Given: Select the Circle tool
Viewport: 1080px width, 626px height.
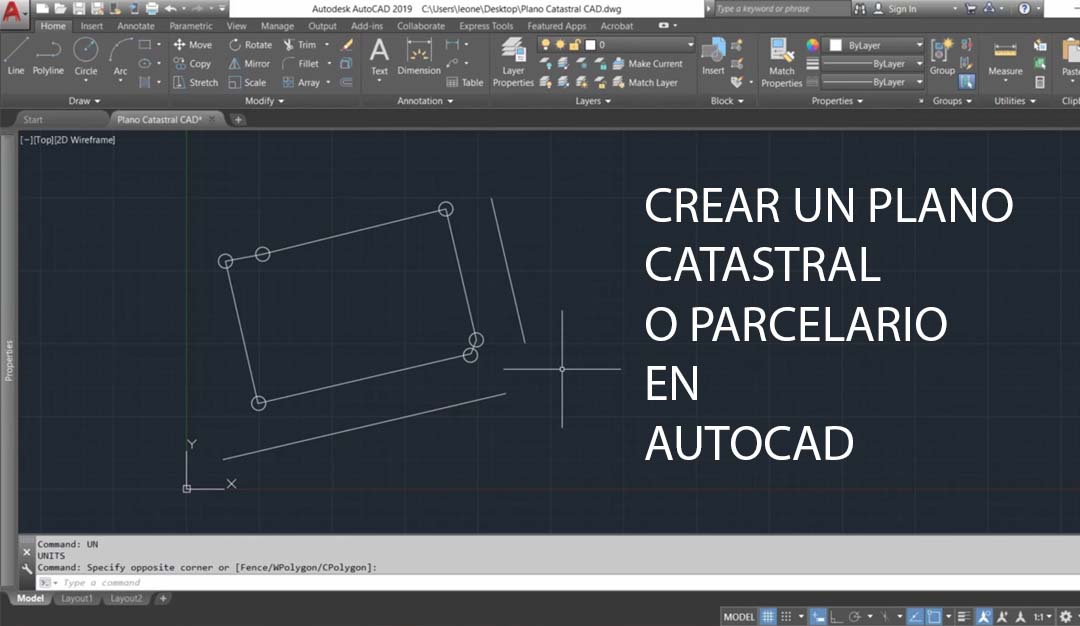Looking at the screenshot, I should coord(85,56).
